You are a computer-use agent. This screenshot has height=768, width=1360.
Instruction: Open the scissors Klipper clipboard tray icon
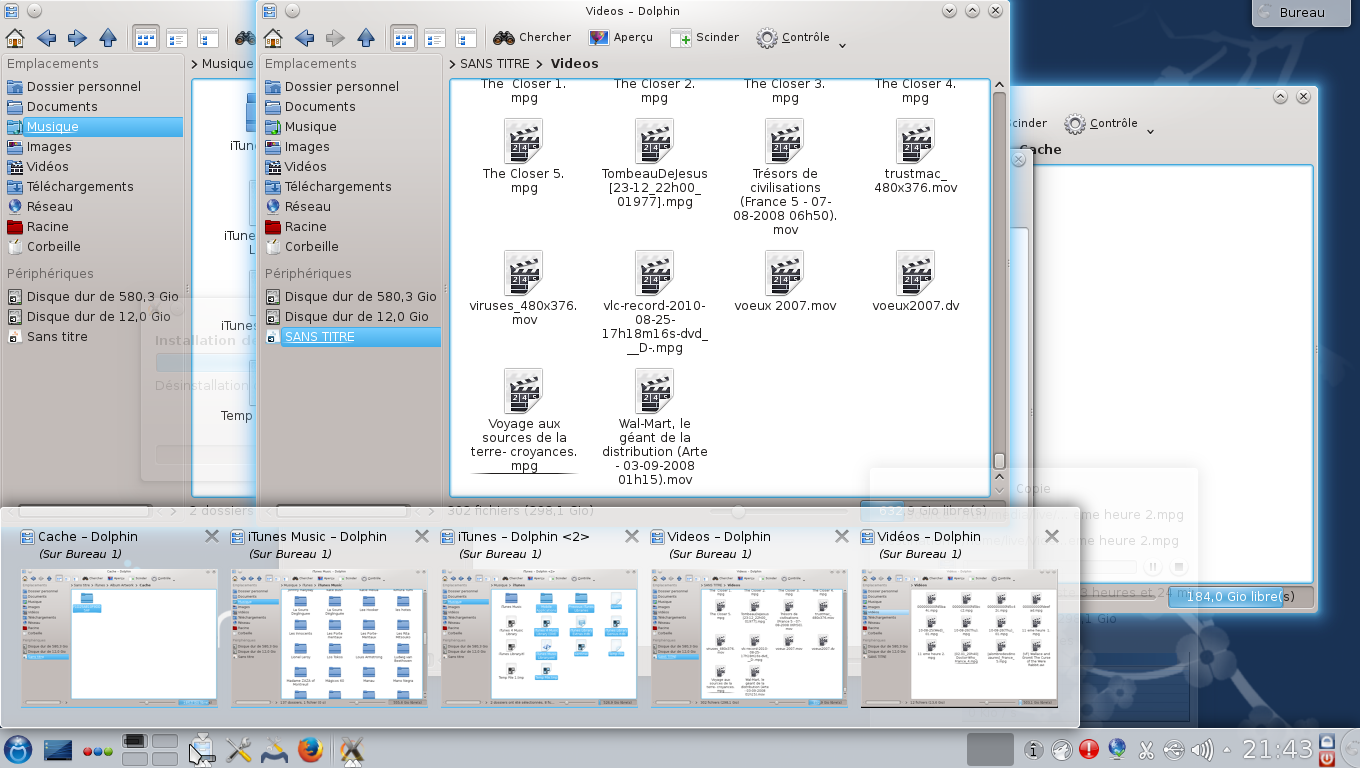click(x=1147, y=749)
